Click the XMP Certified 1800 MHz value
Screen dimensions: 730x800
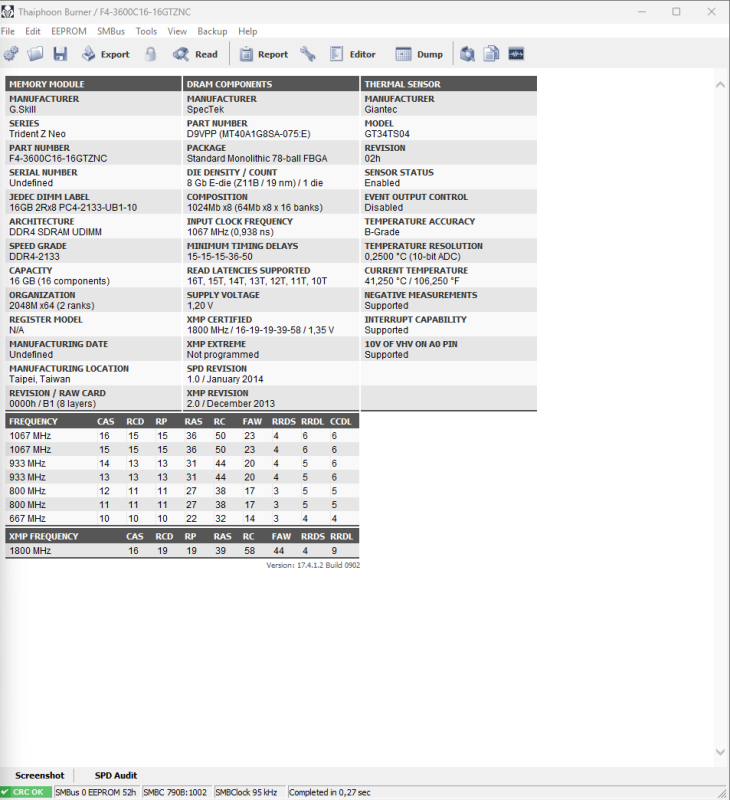coord(260,330)
